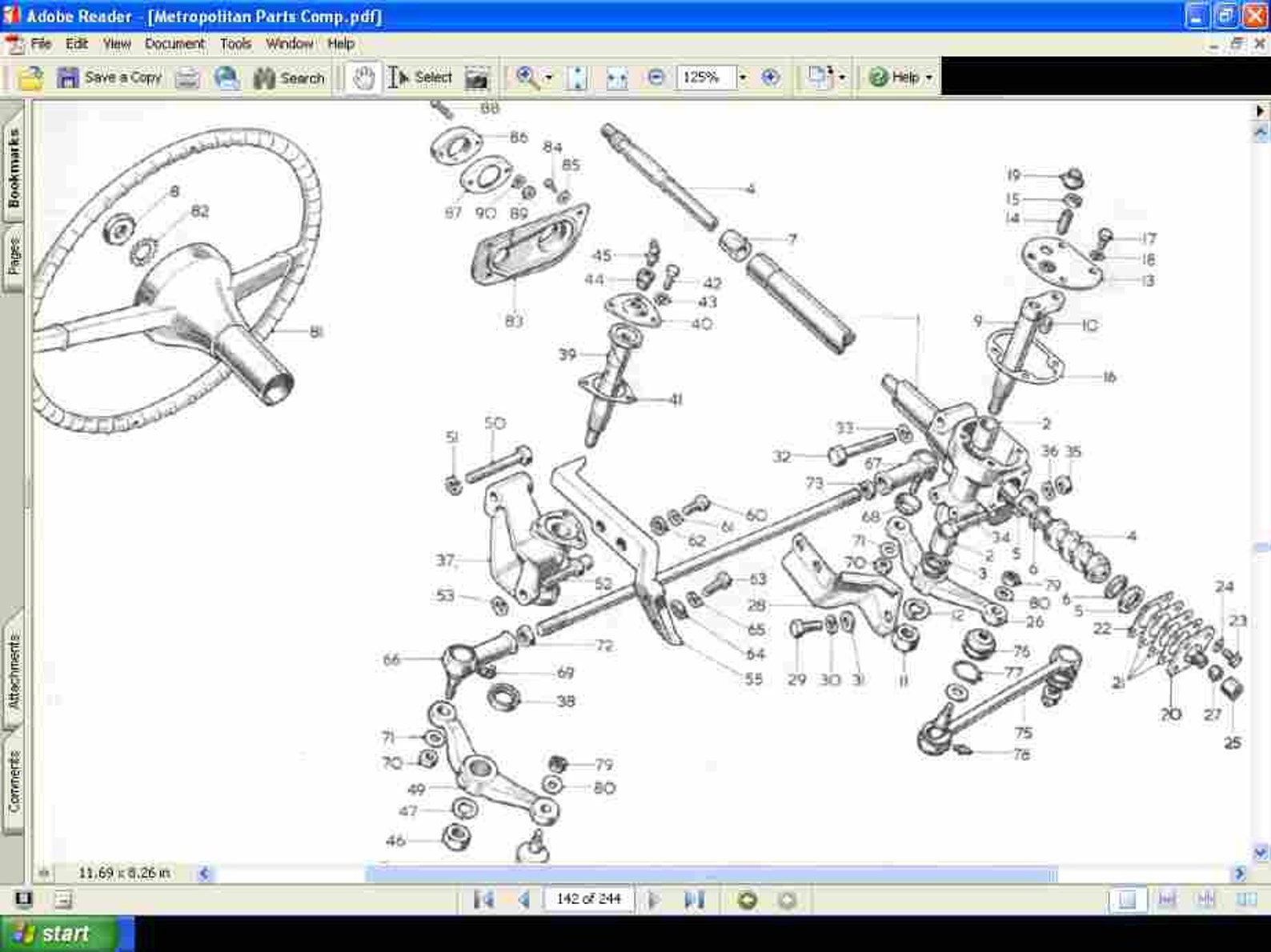Click the Zoom In plus button
This screenshot has height=952, width=1271.
click(770, 78)
